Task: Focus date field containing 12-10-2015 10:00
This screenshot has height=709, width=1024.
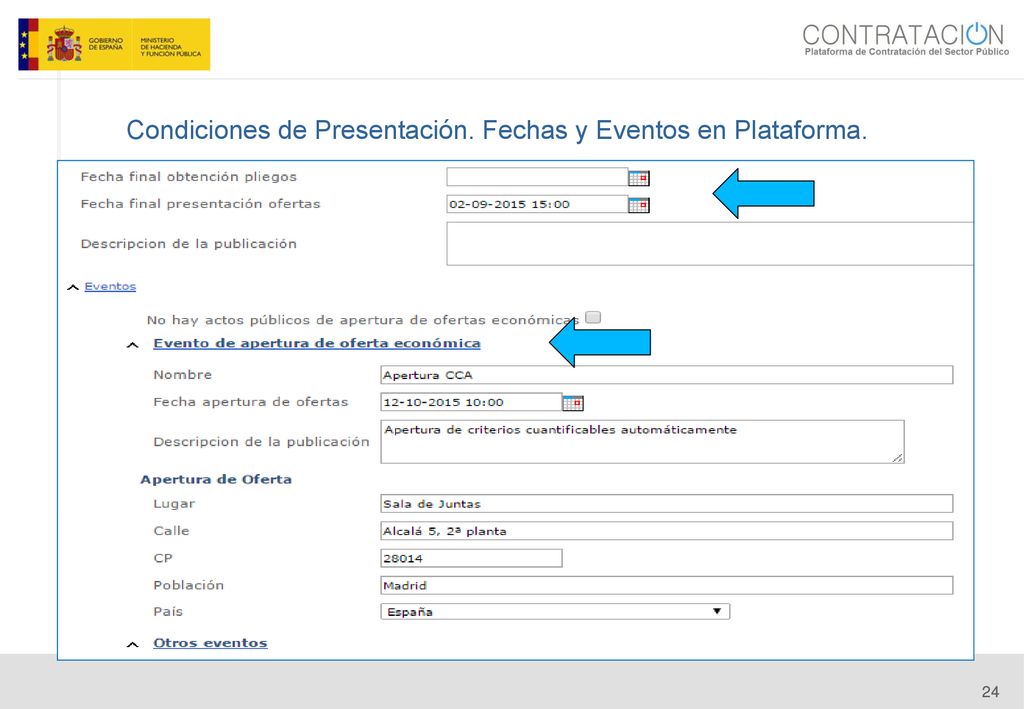Action: pos(471,402)
